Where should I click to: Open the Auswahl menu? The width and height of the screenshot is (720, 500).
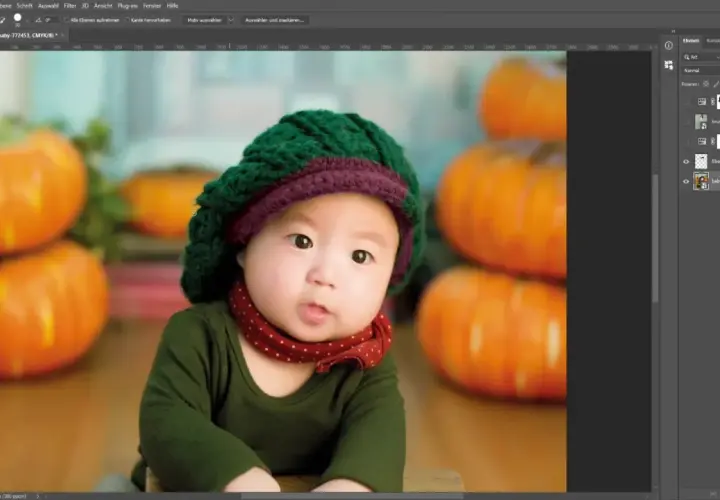pos(48,6)
